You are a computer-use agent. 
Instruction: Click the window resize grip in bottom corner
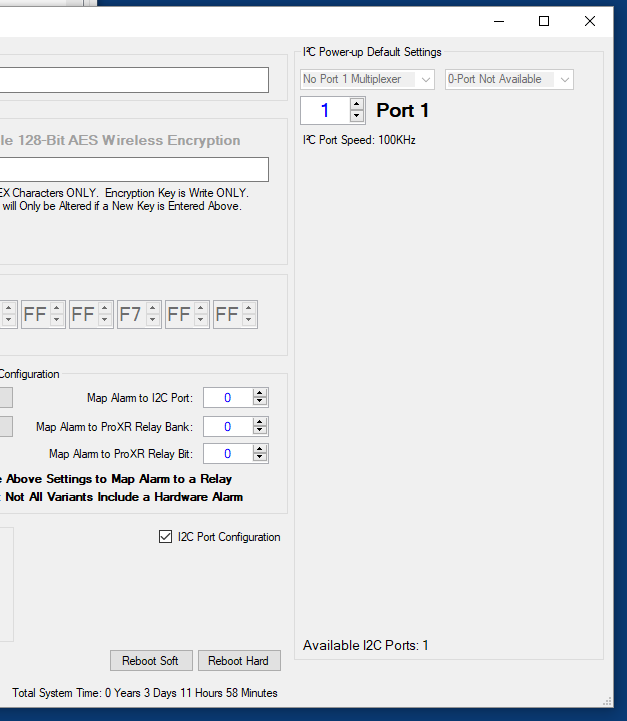point(607,701)
